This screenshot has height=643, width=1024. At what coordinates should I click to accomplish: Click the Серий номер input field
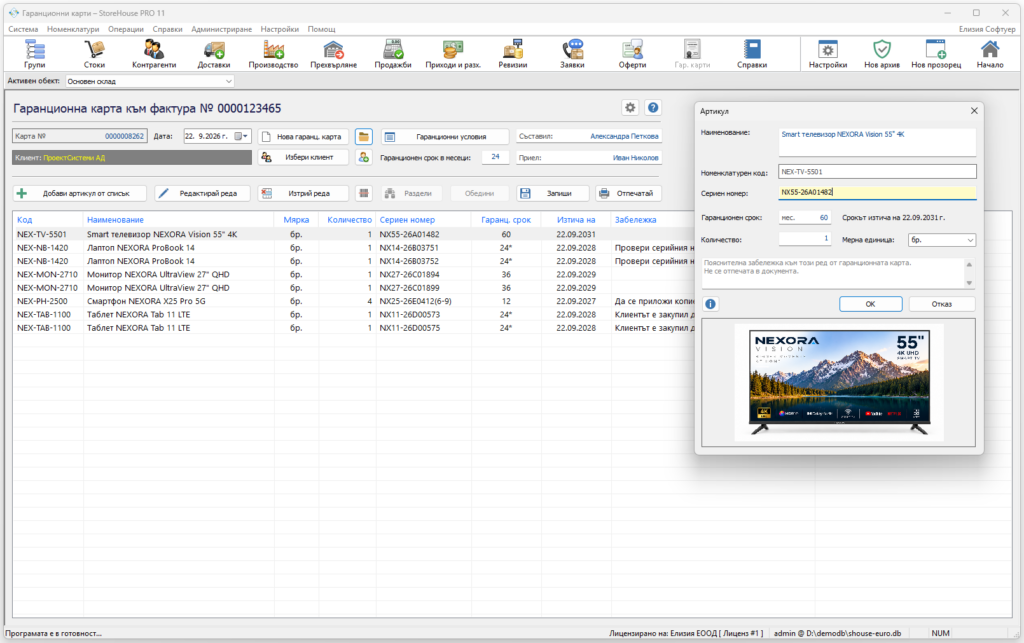click(x=877, y=193)
